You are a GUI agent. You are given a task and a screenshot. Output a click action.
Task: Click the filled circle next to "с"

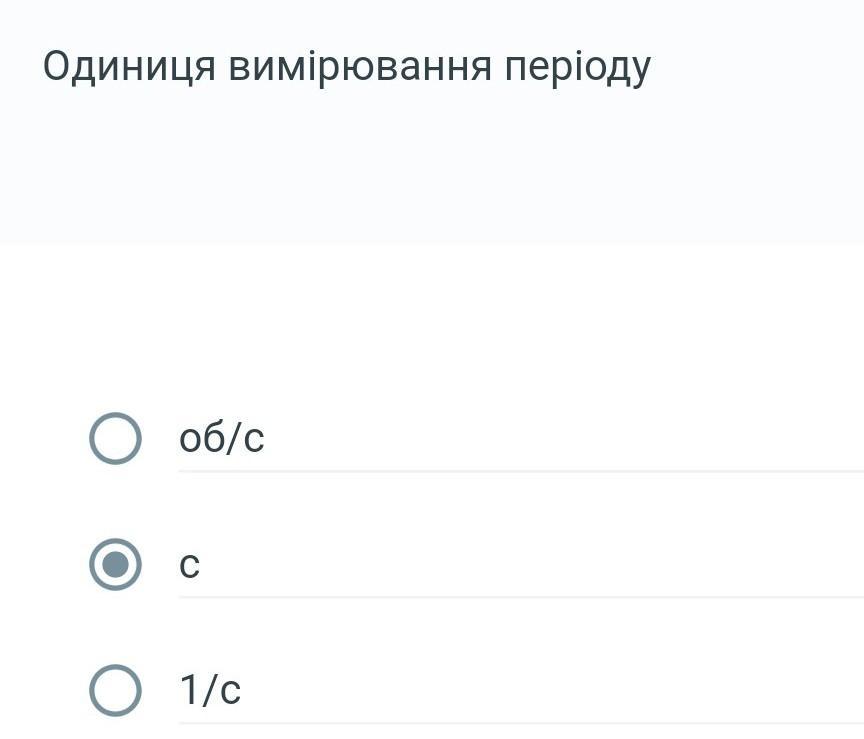115,564
